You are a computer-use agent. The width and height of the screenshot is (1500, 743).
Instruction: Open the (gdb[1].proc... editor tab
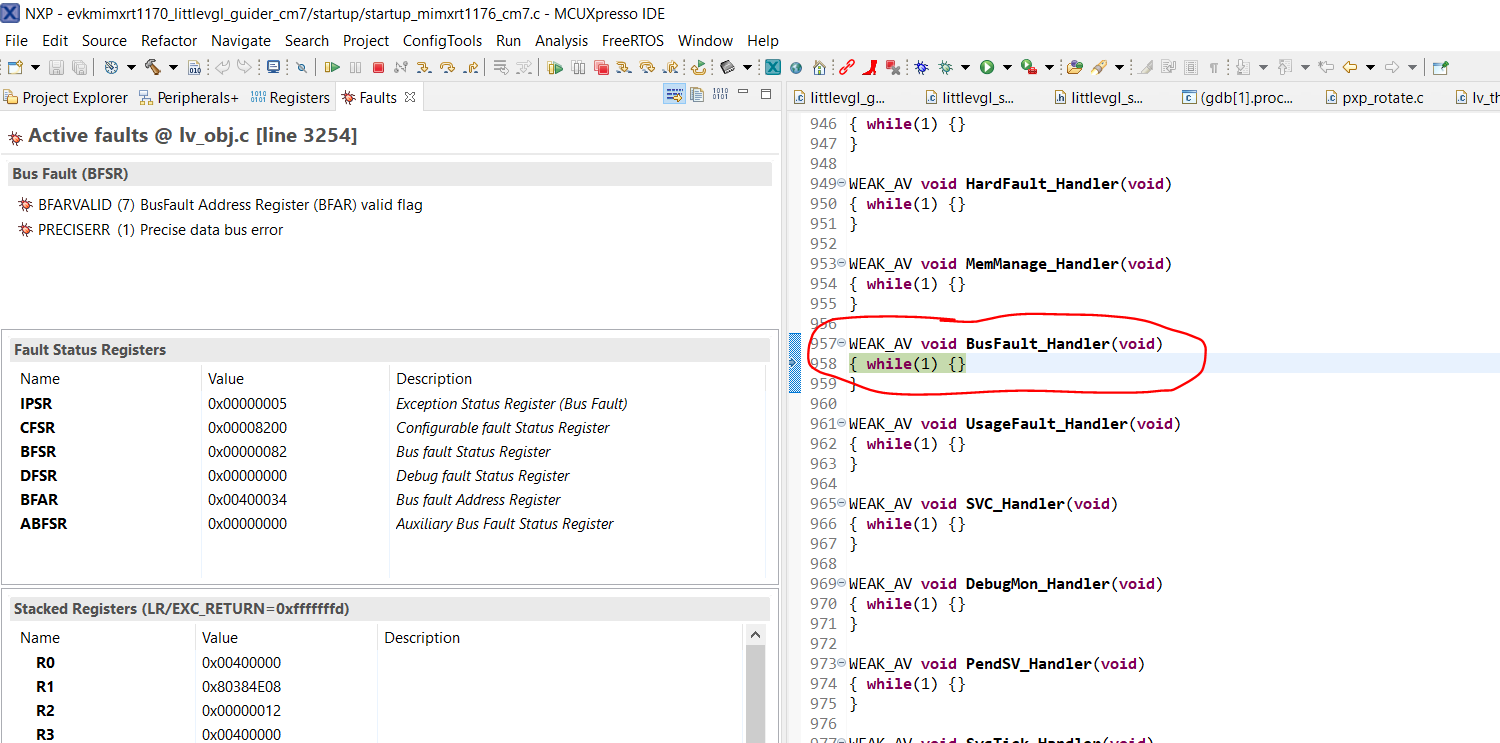point(1237,97)
